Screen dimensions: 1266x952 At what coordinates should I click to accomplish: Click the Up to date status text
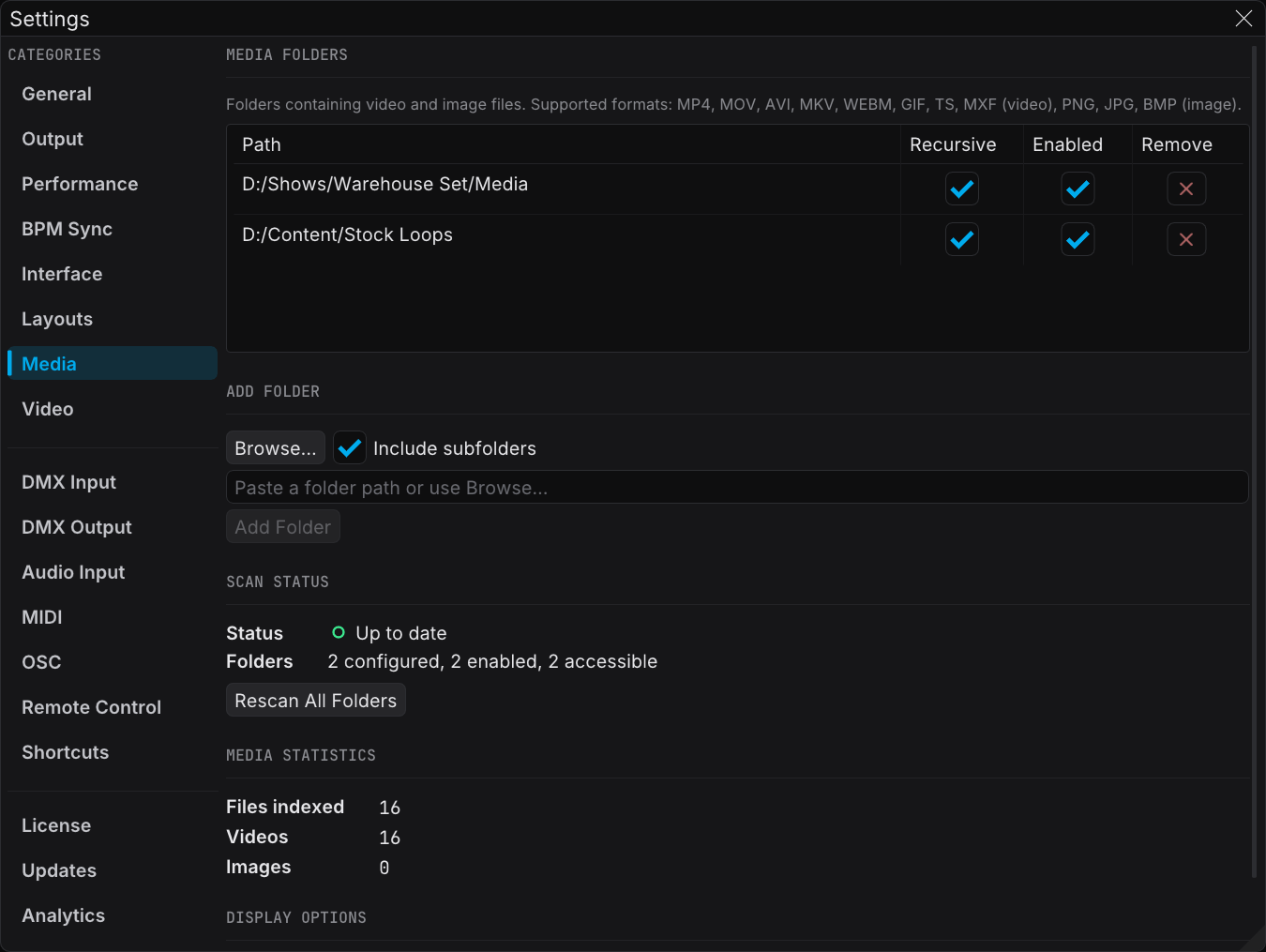coord(401,633)
